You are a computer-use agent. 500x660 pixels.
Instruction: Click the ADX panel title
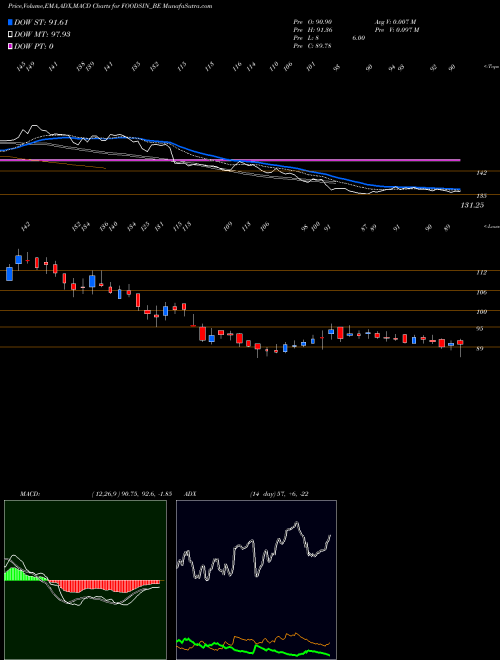coord(191,494)
